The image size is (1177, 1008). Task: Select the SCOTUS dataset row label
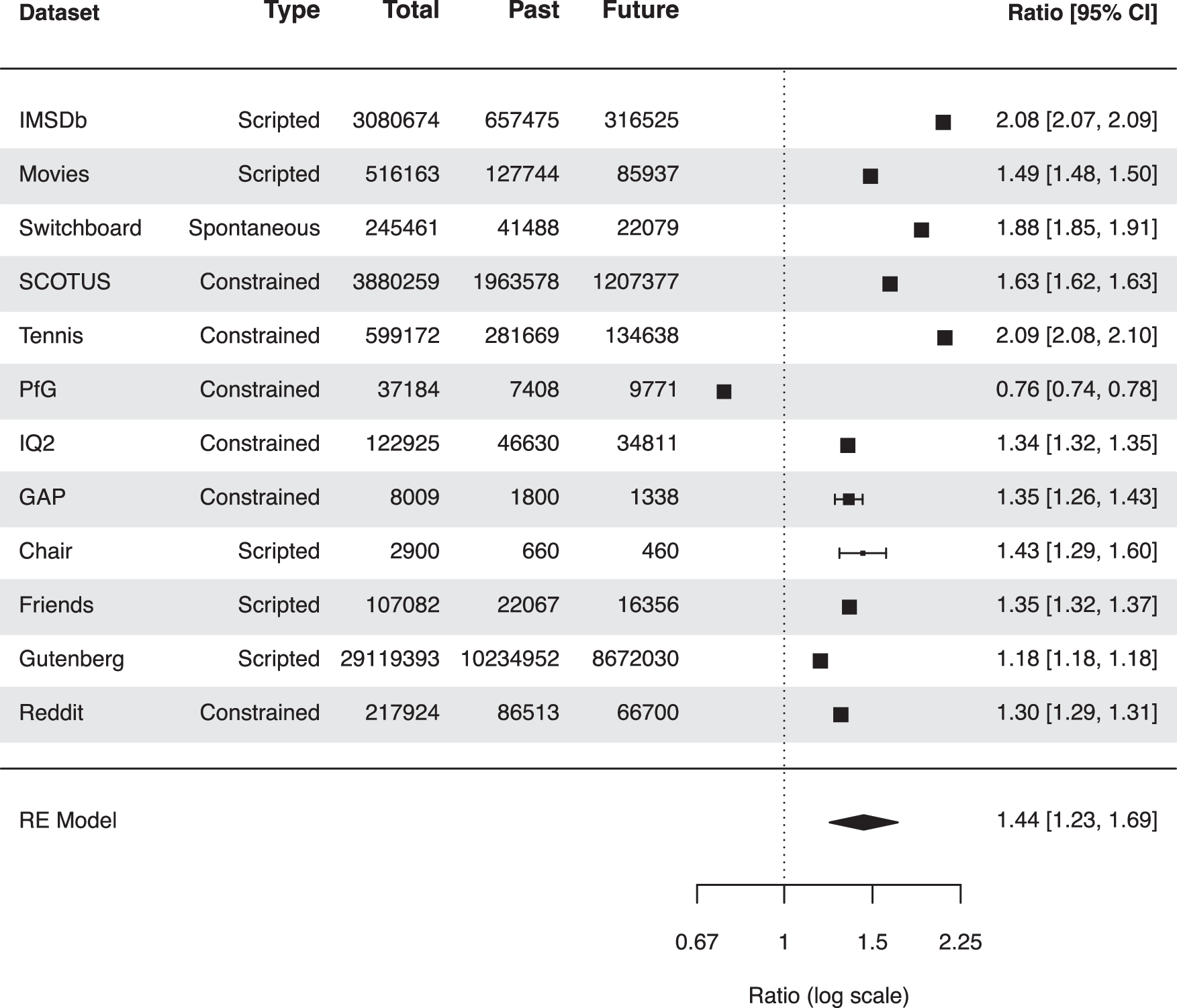coord(64,282)
